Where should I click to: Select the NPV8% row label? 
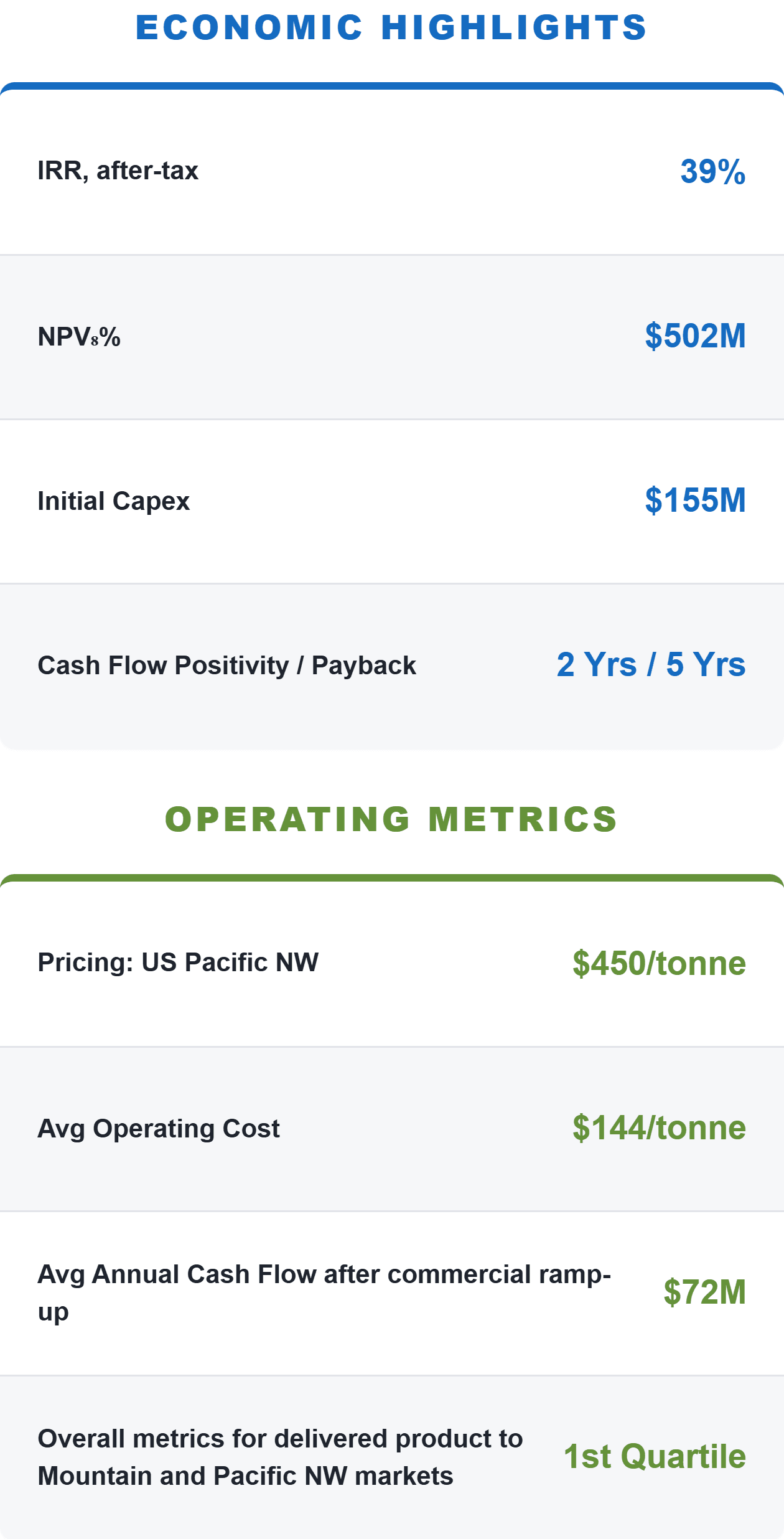[79, 337]
